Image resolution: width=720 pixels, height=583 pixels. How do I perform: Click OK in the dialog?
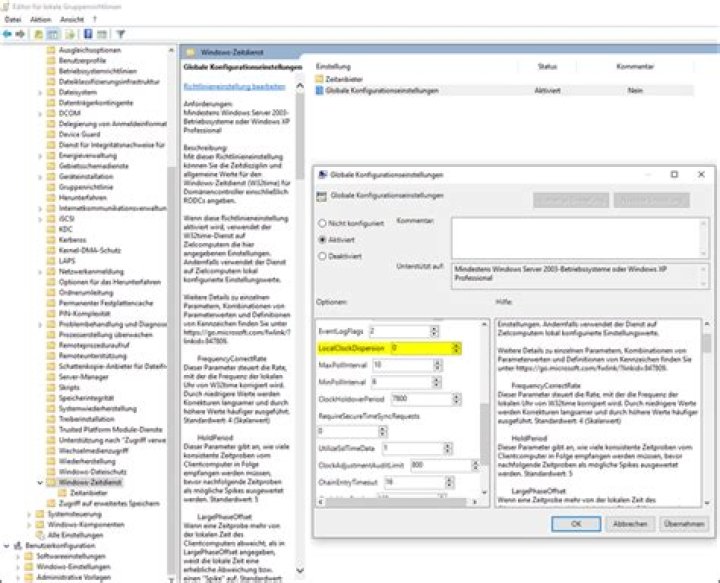point(576,524)
